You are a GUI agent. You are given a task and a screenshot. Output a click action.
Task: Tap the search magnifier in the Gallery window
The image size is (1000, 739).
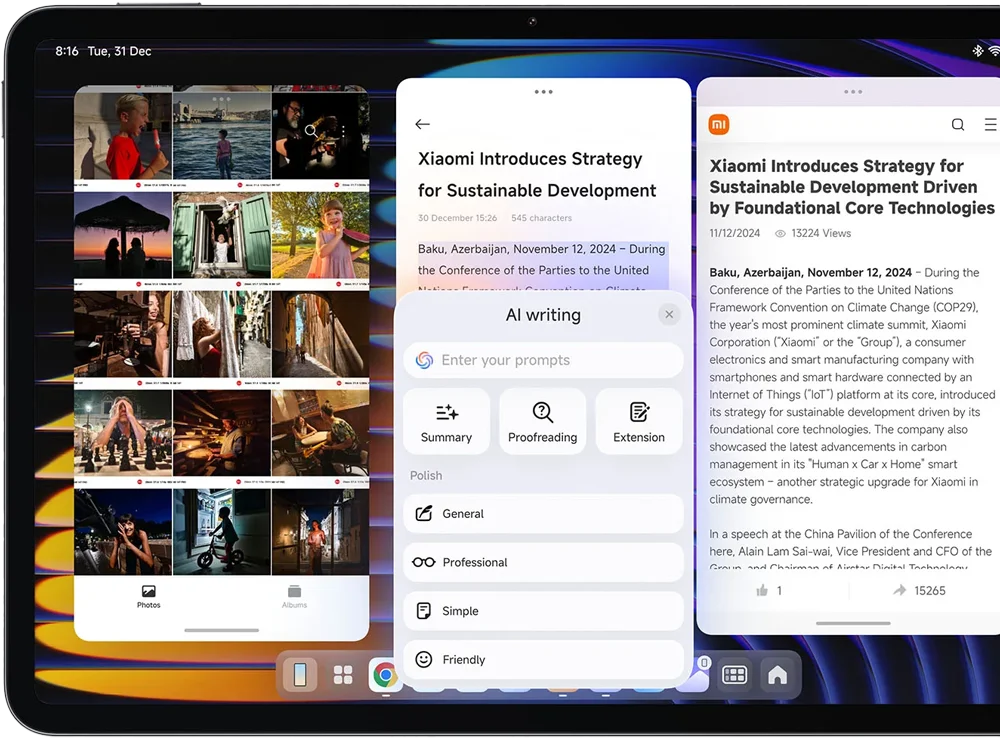pos(311,131)
